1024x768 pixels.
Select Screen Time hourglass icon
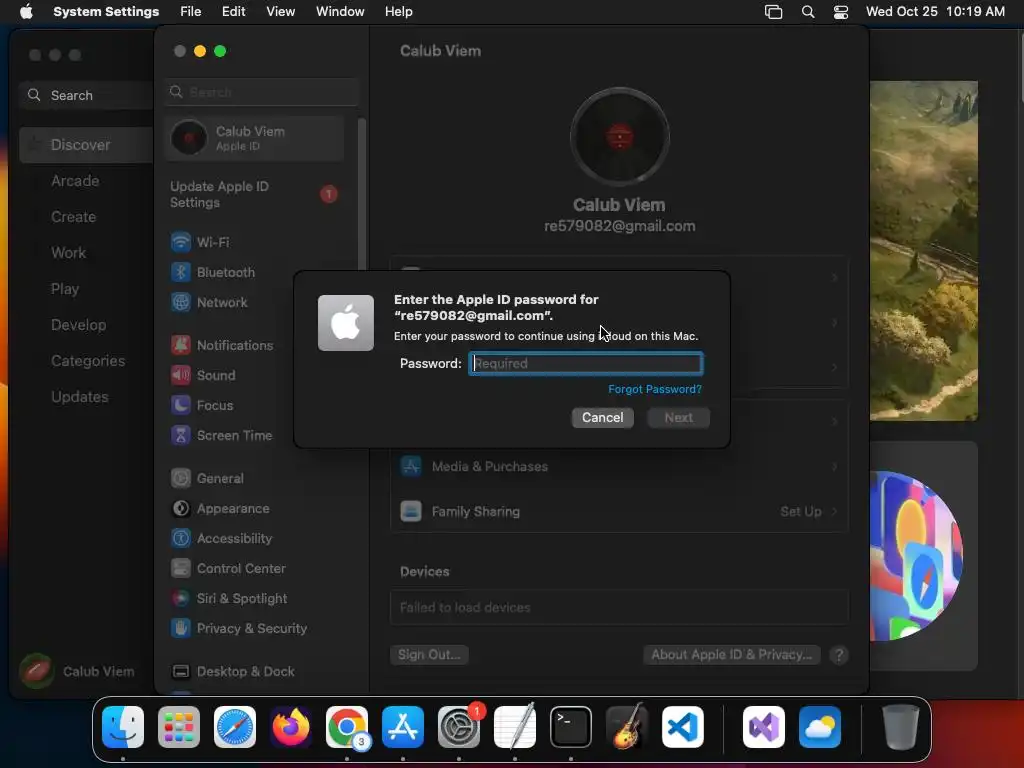(x=181, y=436)
